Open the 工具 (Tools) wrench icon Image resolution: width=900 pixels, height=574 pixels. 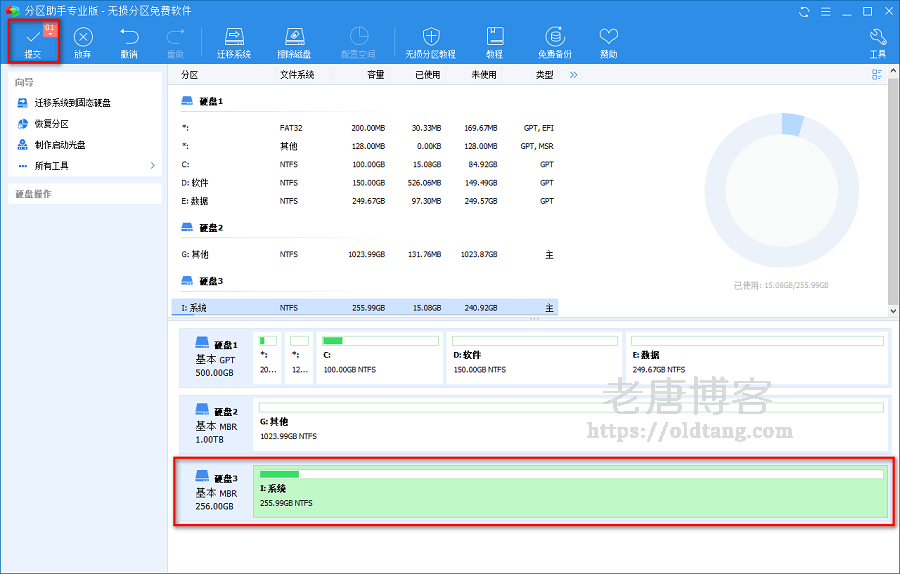(877, 41)
